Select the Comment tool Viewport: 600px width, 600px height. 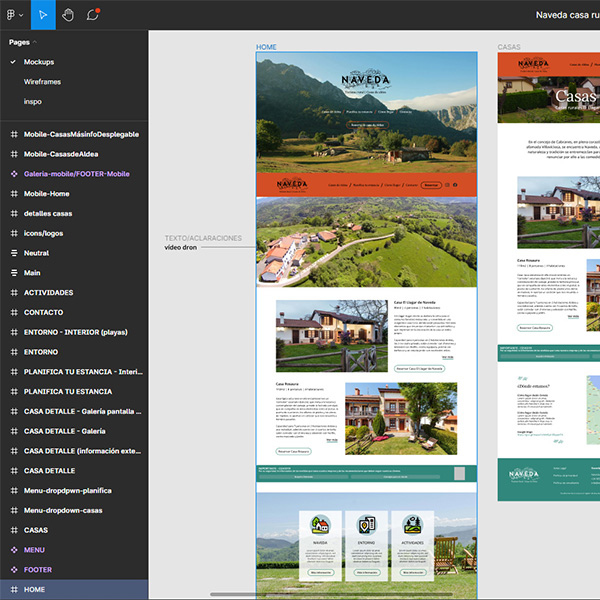click(x=93, y=15)
